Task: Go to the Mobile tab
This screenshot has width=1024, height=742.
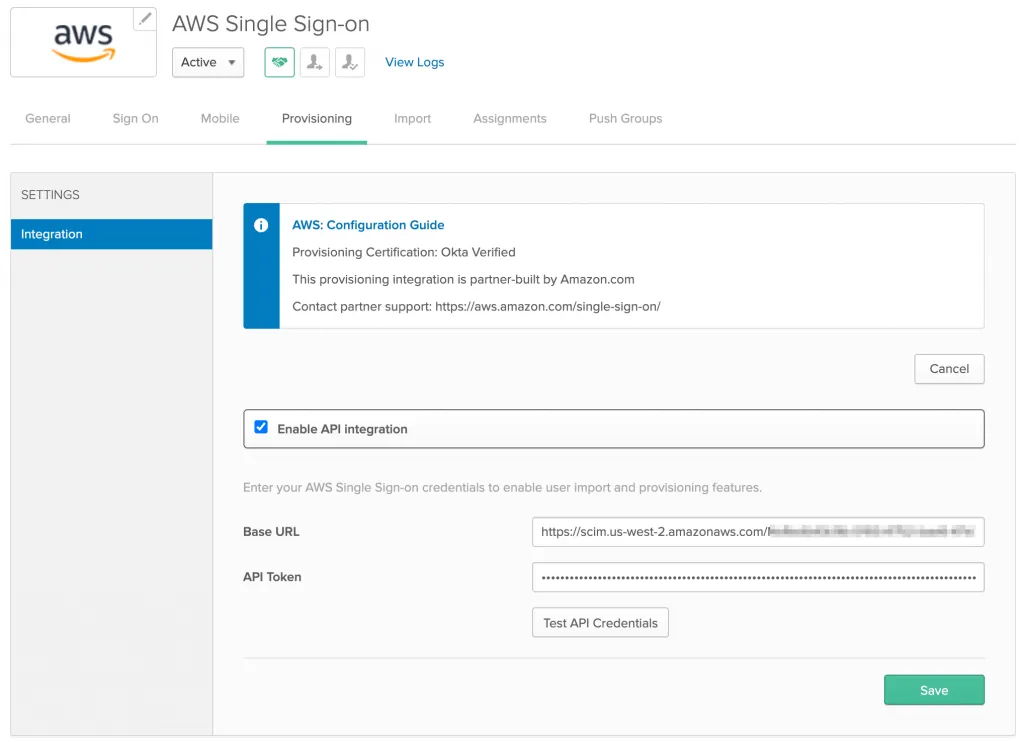Action: tap(220, 118)
